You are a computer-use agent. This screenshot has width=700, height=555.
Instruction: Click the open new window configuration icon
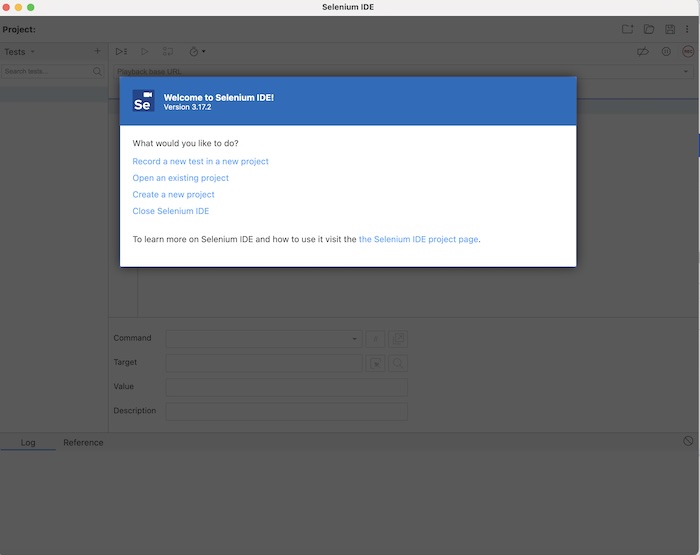coord(398,339)
